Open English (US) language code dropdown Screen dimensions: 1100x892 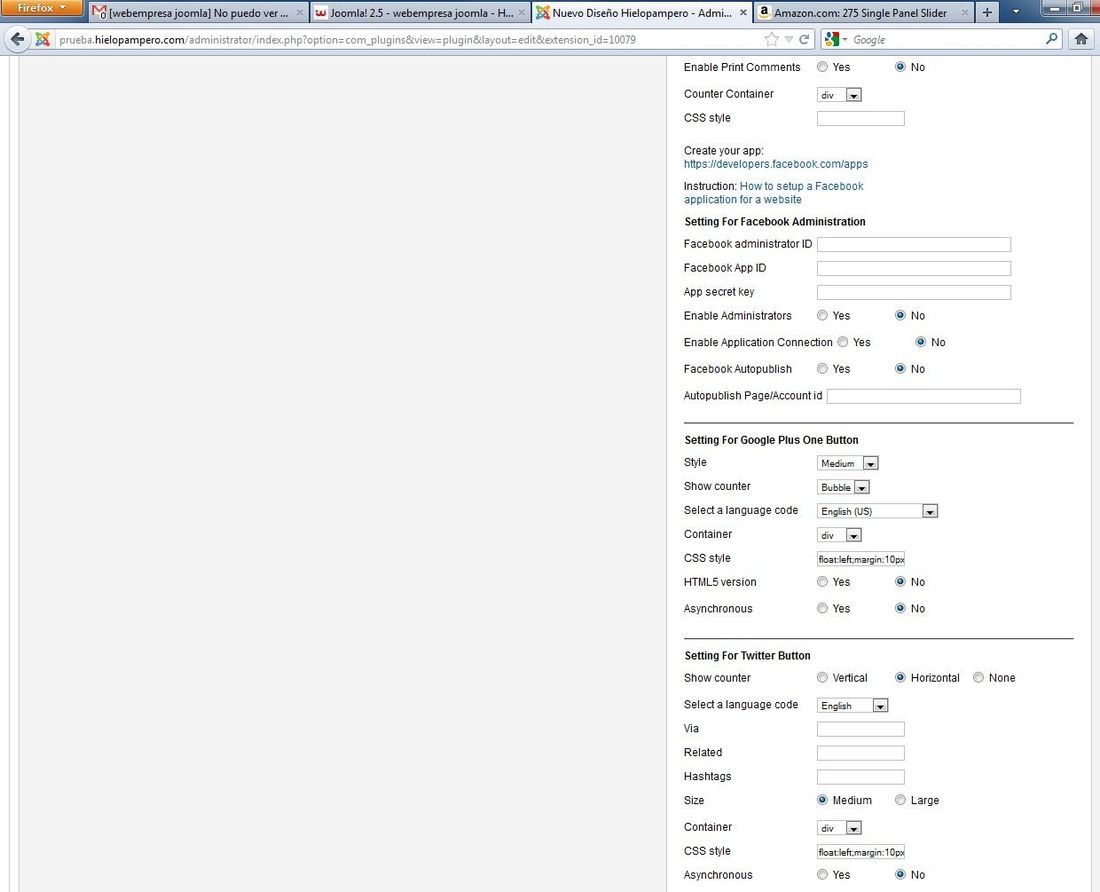click(x=877, y=511)
